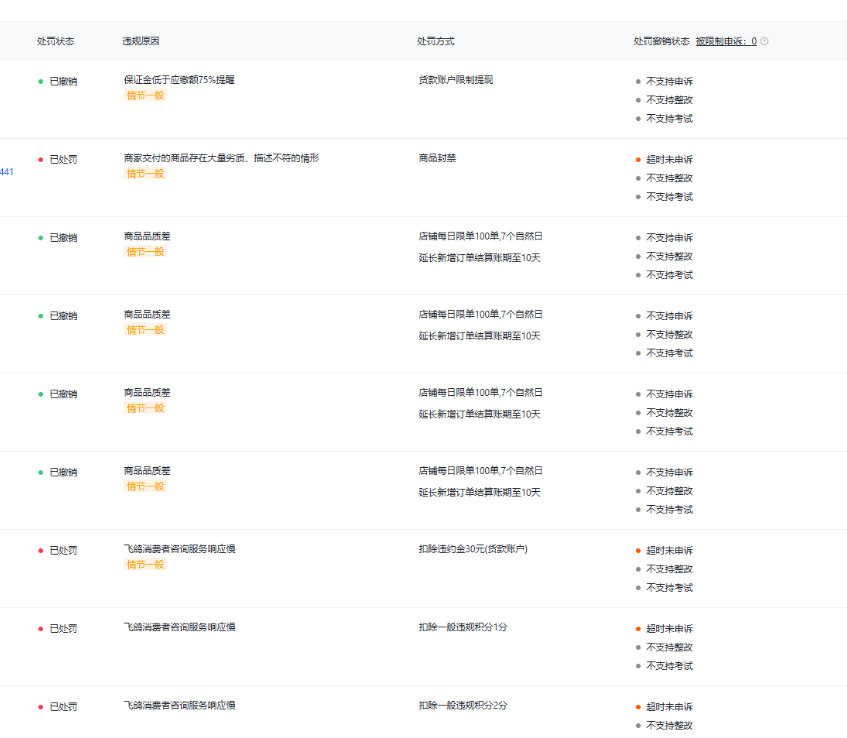Click the 违规原因 column header
Screen dimensions: 847x738
pos(141,42)
